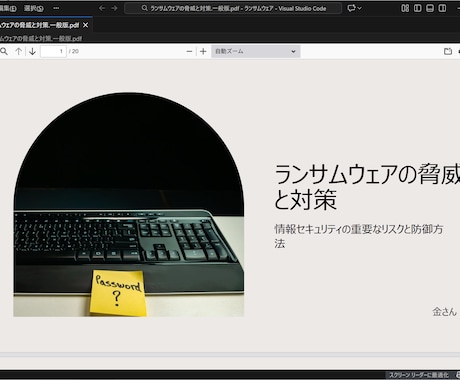
Task: Click the subtitle 情報セキュリティの重要なリスク
Action: (x=358, y=236)
